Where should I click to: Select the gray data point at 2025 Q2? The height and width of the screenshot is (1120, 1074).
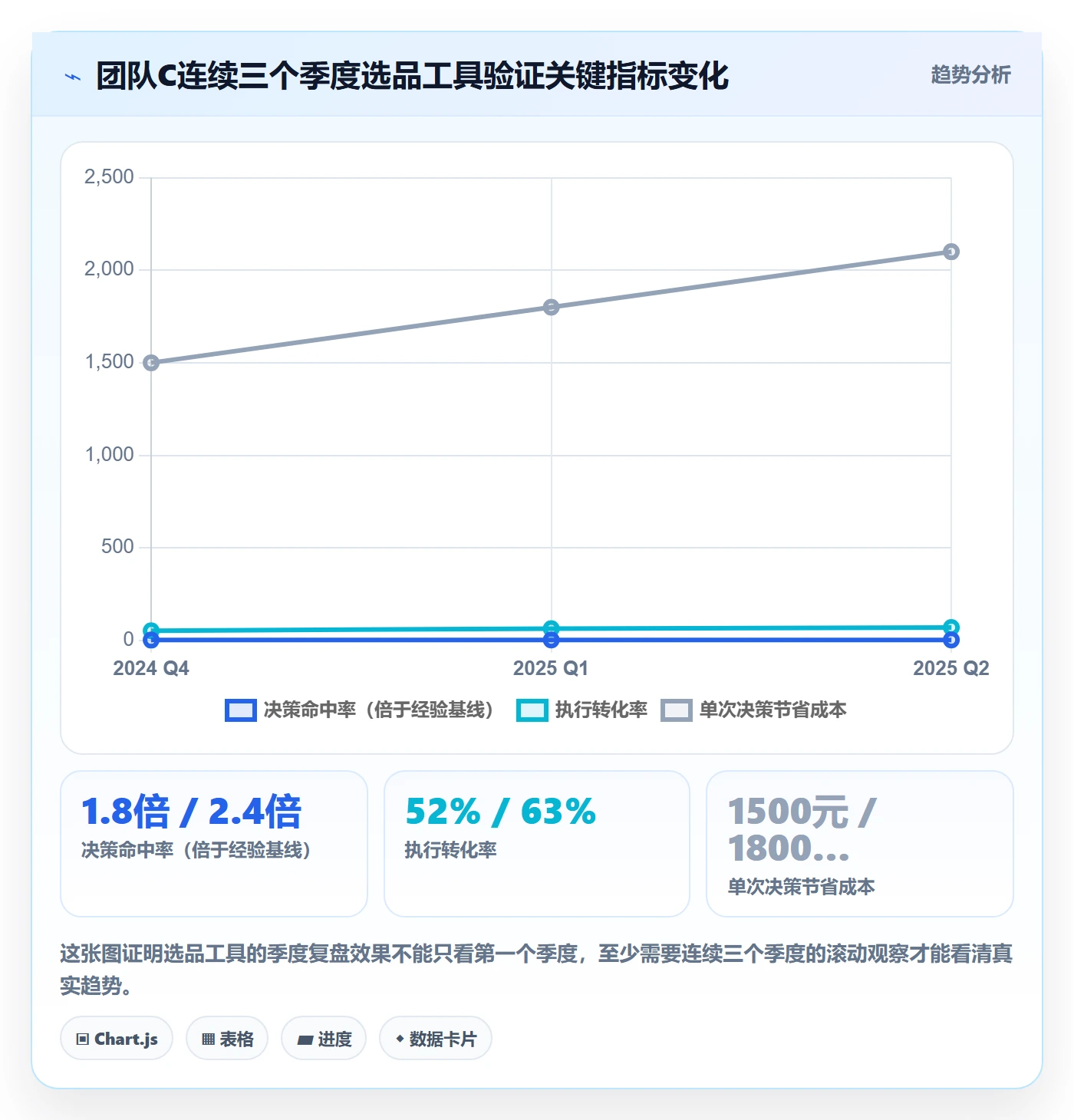tap(951, 252)
